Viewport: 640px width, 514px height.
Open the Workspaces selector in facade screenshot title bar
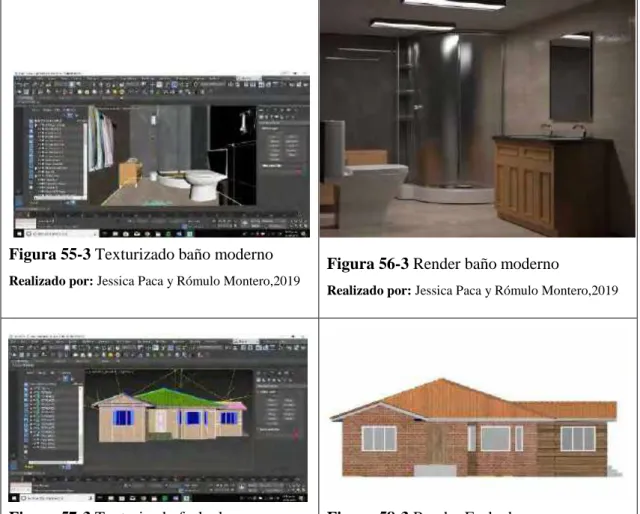click(x=245, y=341)
